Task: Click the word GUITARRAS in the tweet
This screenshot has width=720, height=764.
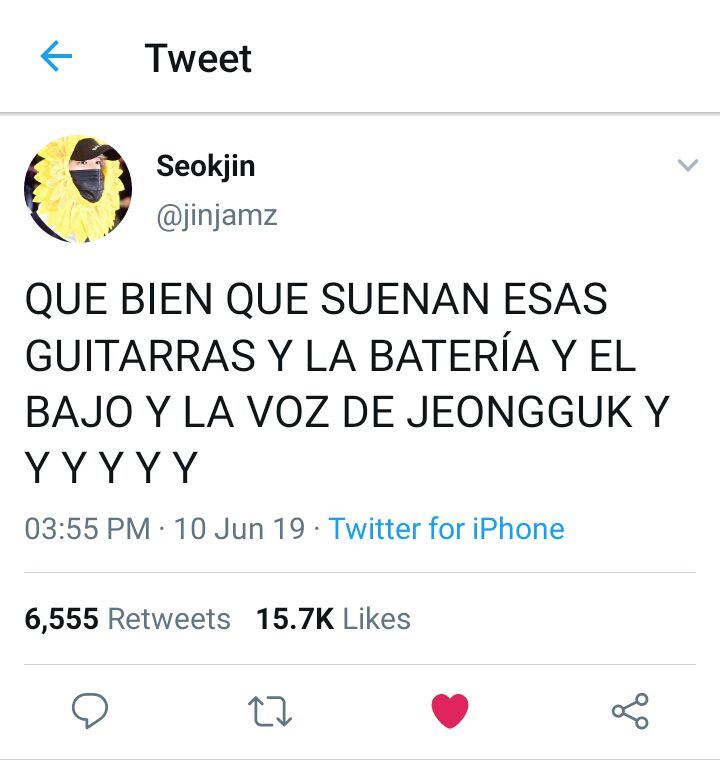Action: click(140, 356)
